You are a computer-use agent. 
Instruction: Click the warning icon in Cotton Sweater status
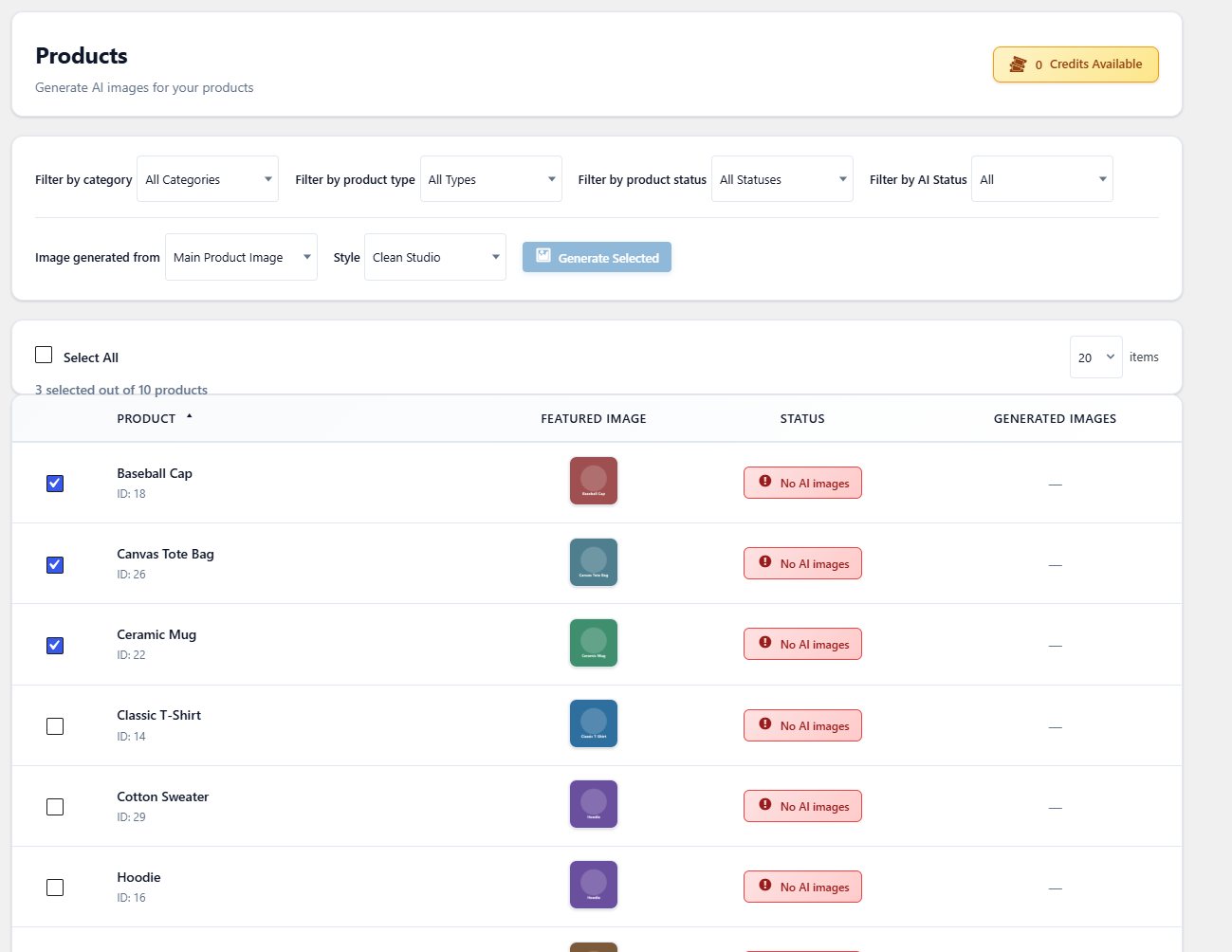tap(765, 805)
